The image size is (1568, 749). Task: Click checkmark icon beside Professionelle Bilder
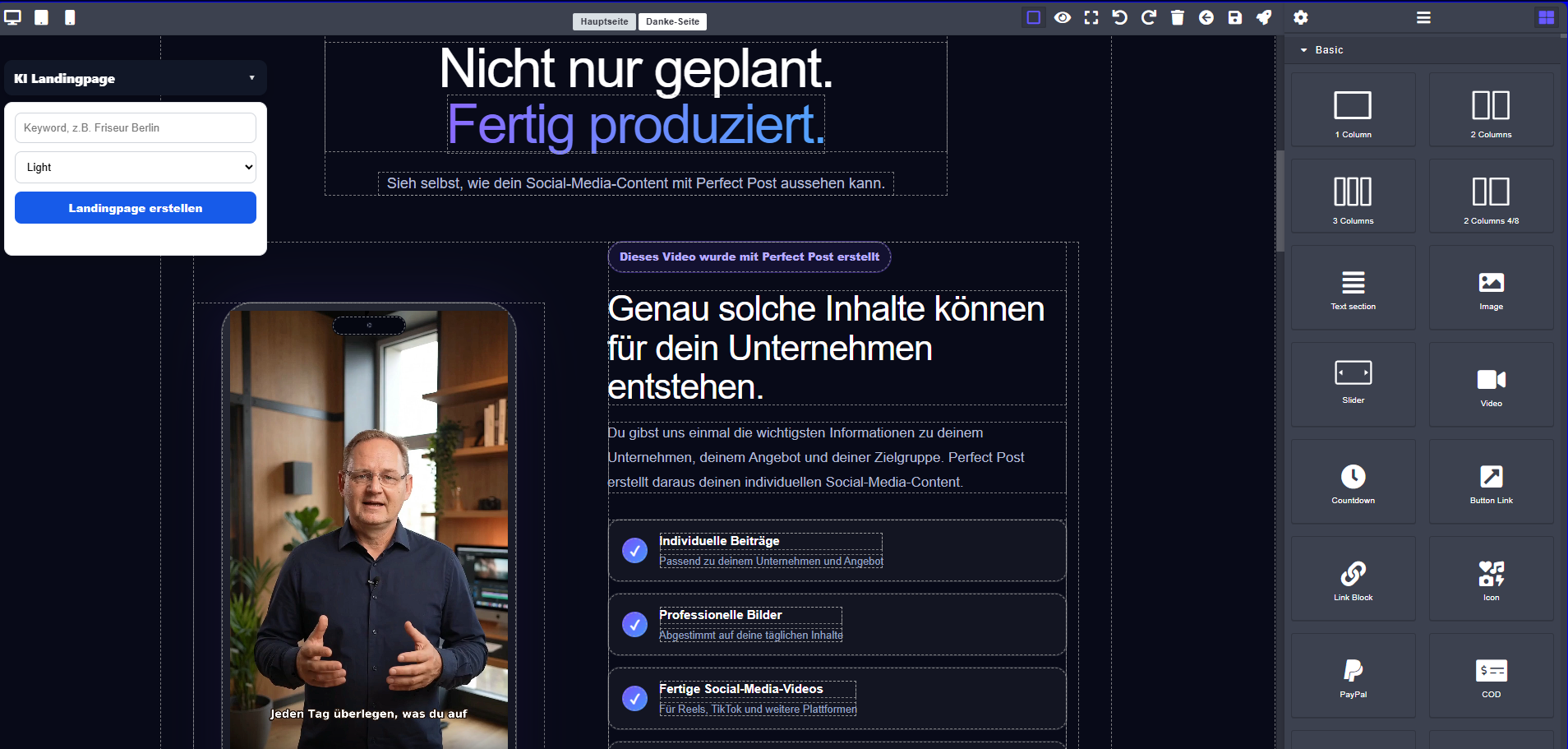(634, 624)
